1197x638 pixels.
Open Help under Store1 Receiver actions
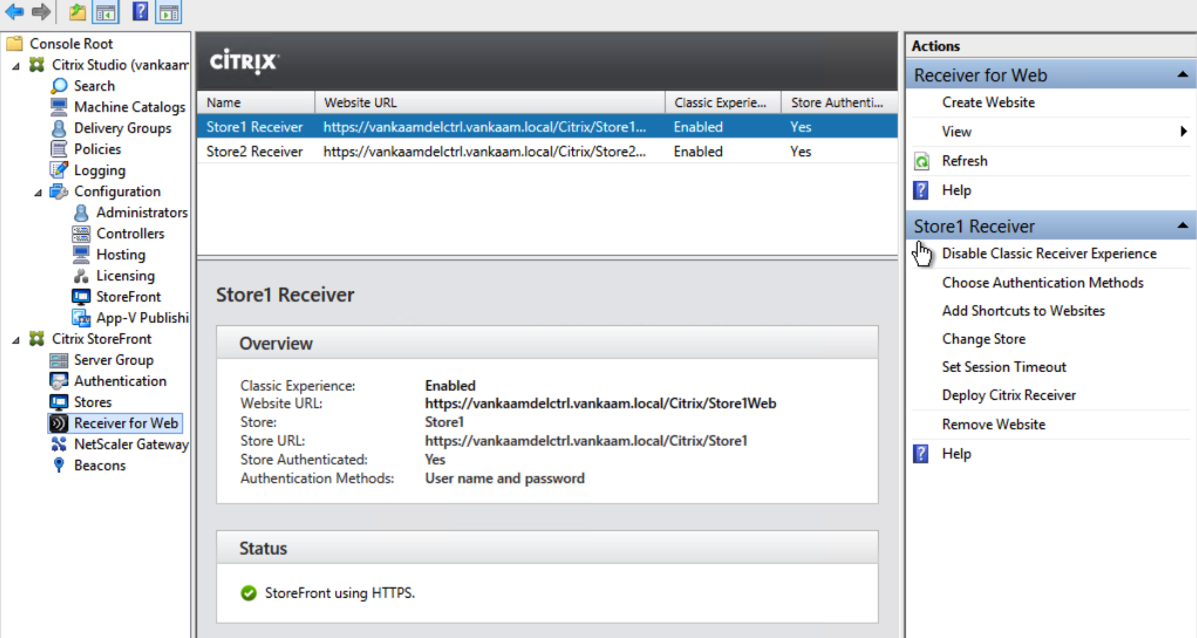tap(957, 454)
